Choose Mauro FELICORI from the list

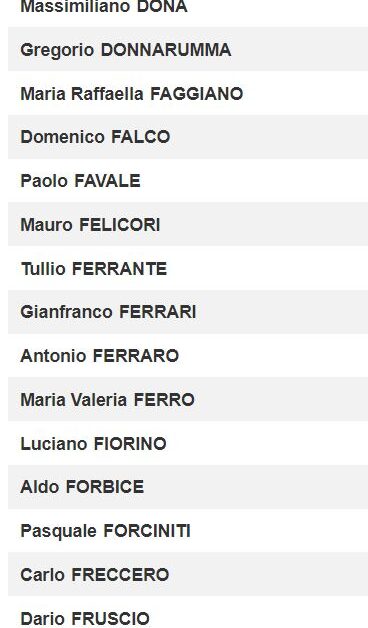[90, 225]
